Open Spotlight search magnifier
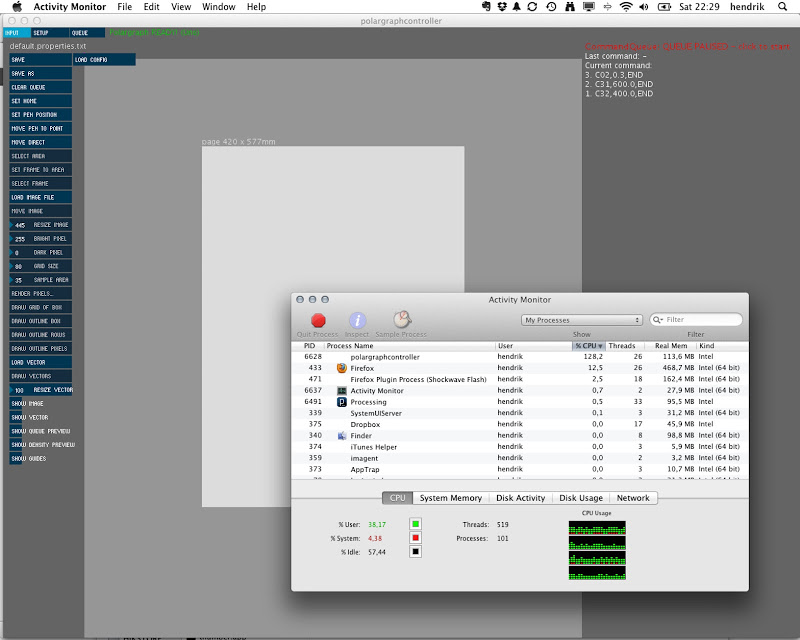800x640 pixels. point(782,7)
